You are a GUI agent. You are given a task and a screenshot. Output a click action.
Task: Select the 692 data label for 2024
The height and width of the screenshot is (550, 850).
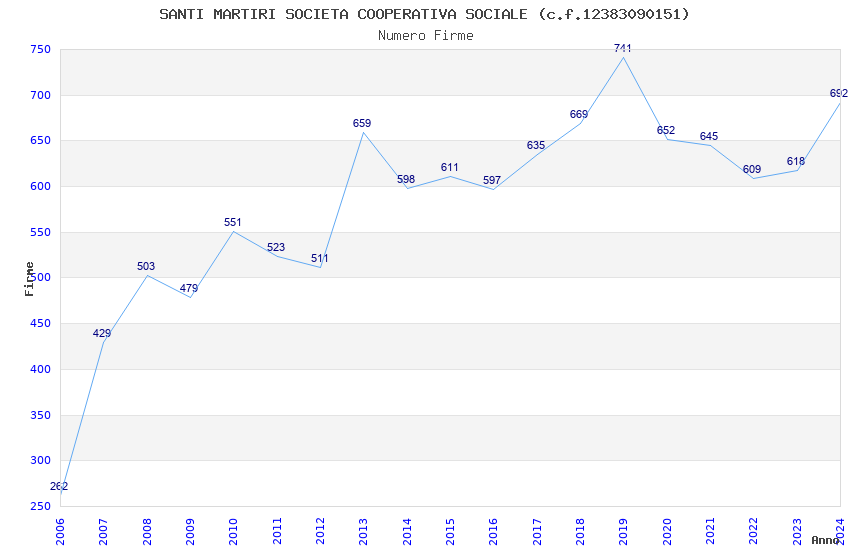click(x=839, y=93)
